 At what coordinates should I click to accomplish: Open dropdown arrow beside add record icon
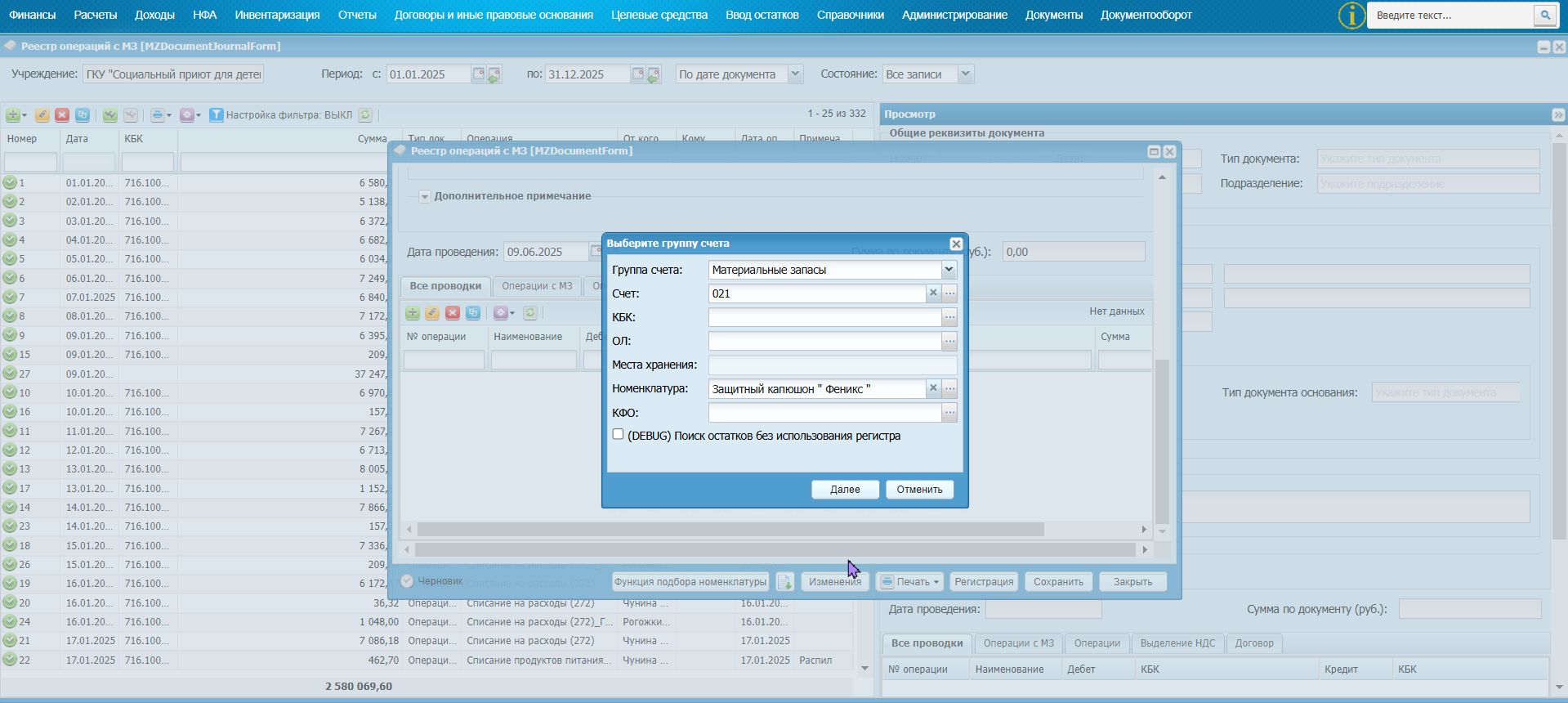coord(25,115)
